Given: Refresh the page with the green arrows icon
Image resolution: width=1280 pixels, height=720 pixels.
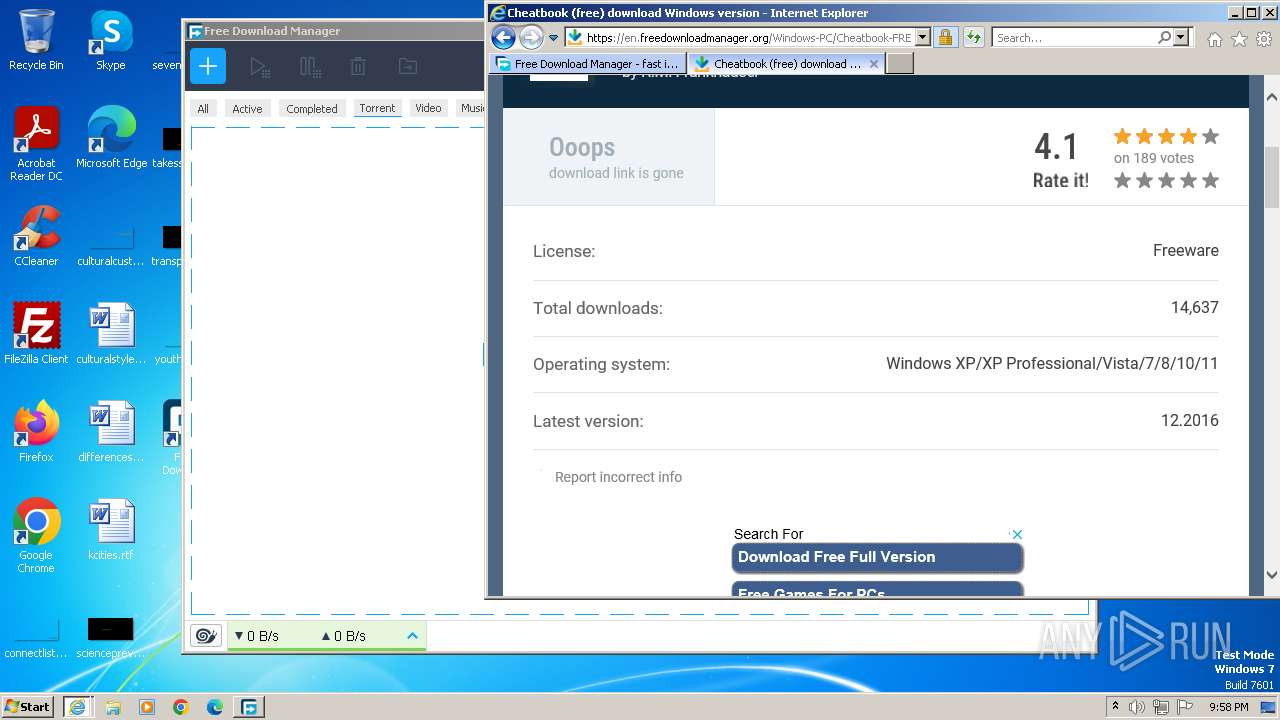Looking at the screenshot, I should (973, 38).
